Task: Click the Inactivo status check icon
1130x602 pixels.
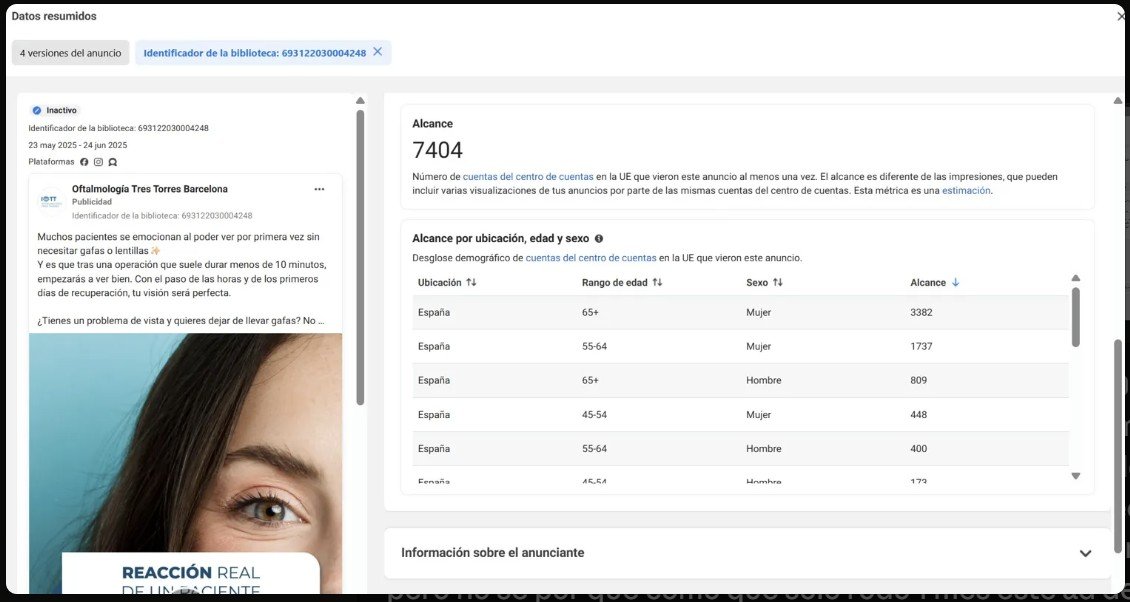Action: [x=37, y=110]
